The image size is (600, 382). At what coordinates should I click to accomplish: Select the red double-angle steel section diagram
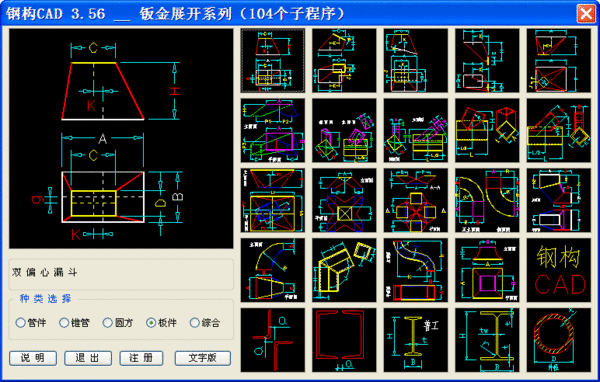pyautogui.click(x=273, y=340)
